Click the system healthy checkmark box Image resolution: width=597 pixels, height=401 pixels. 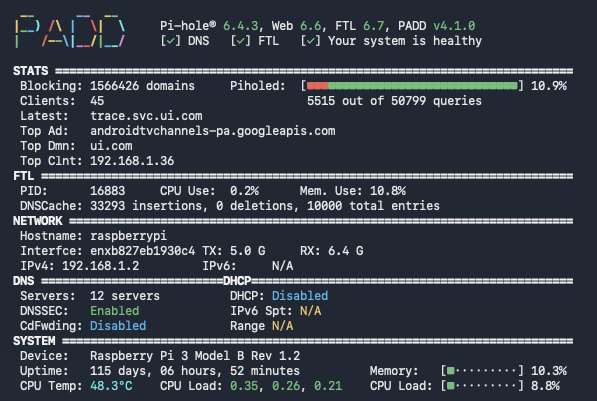[311, 41]
